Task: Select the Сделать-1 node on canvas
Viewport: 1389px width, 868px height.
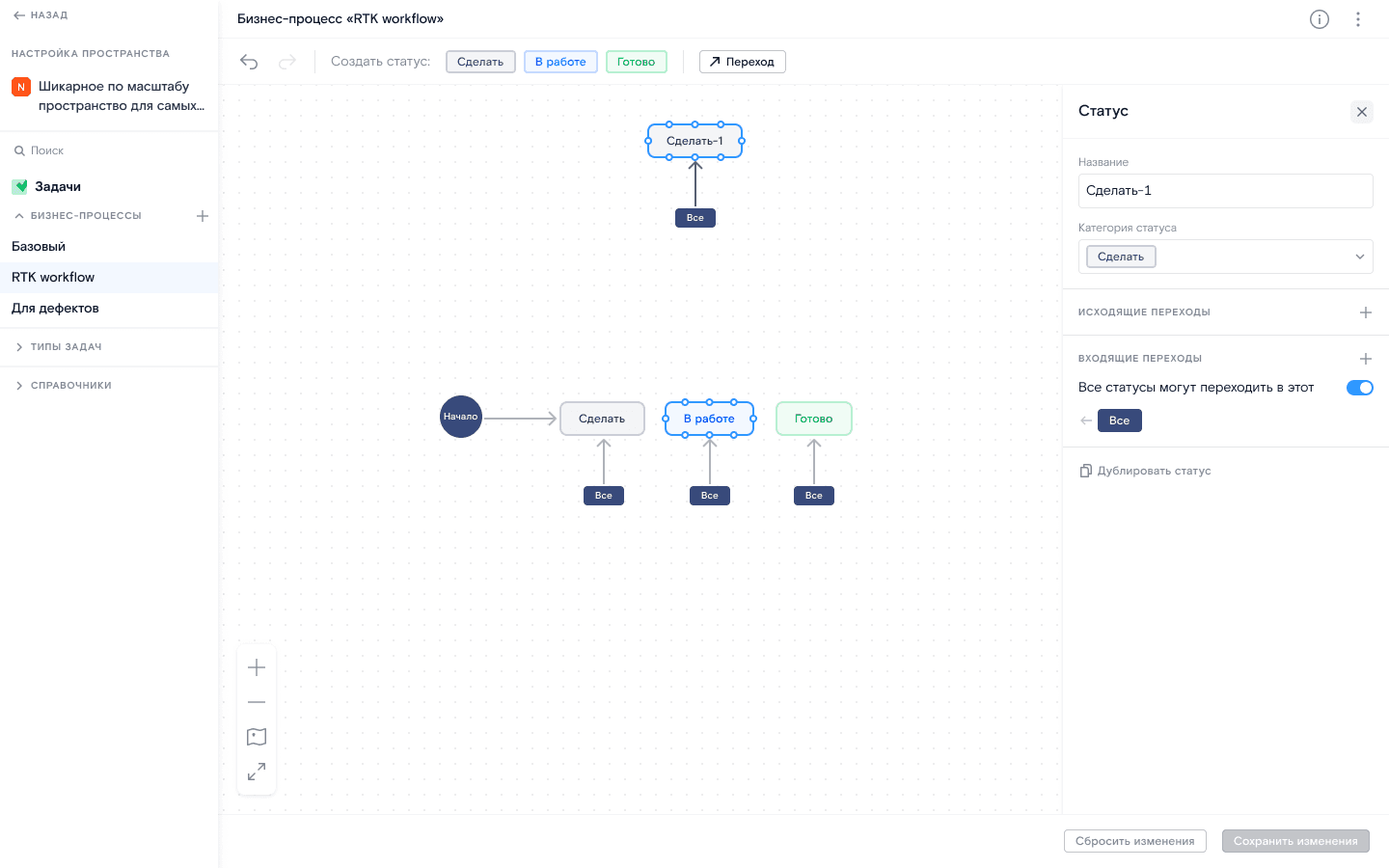Action: tap(694, 141)
